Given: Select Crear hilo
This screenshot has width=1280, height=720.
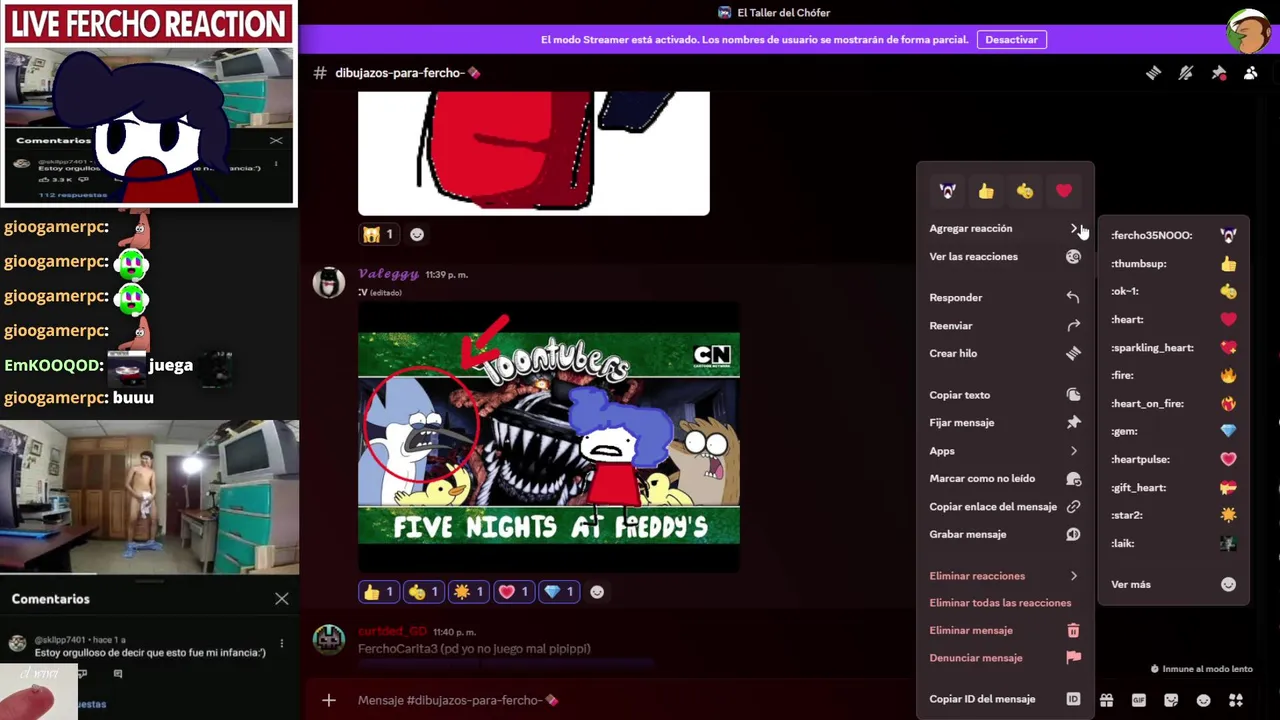Looking at the screenshot, I should 1005,353.
